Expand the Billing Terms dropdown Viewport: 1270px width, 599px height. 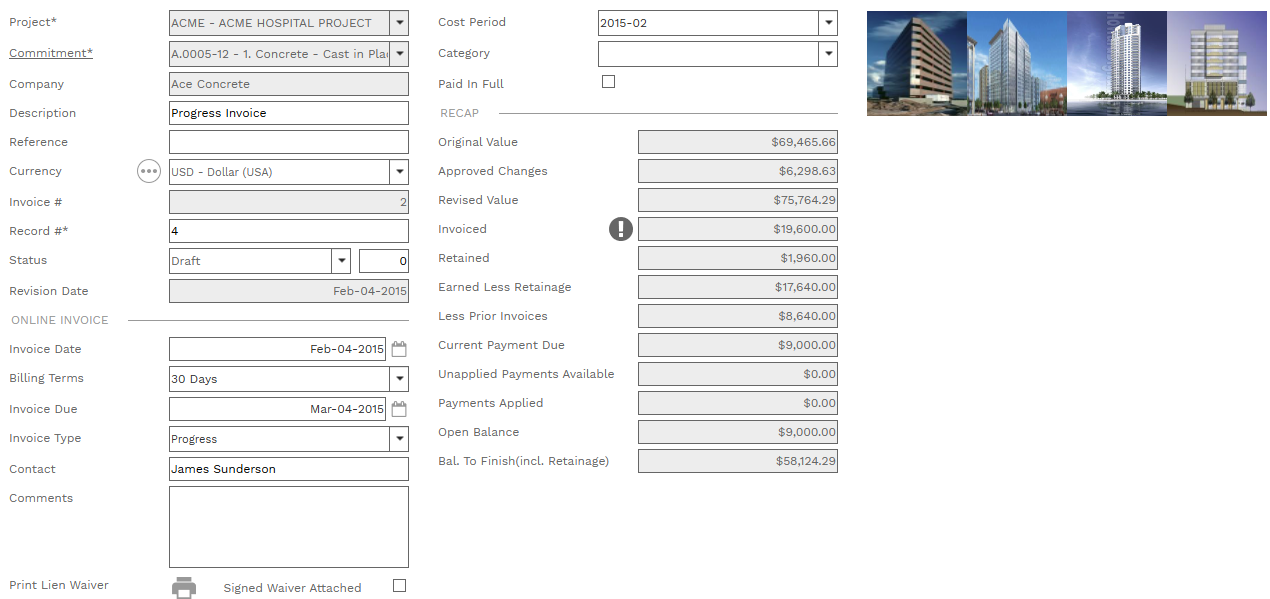399,379
